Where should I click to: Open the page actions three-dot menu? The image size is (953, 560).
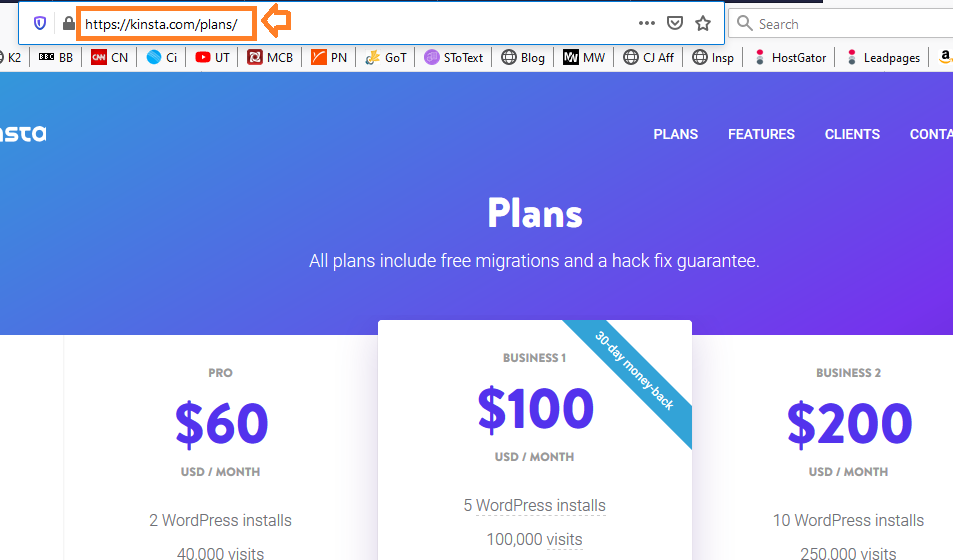pyautogui.click(x=647, y=23)
